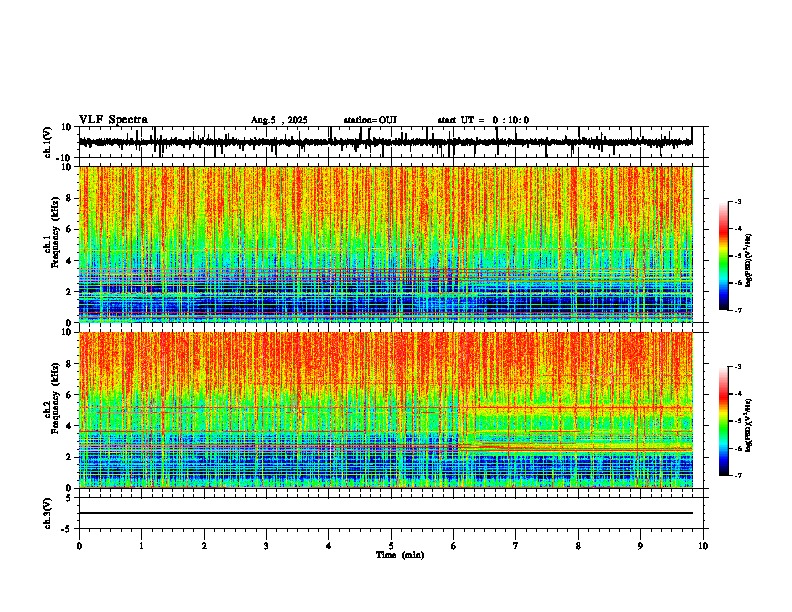Viewport: 792px width, 612px height.
Task: Click the ch.1 color scale log(PSD) unit label
Action: click(x=749, y=259)
